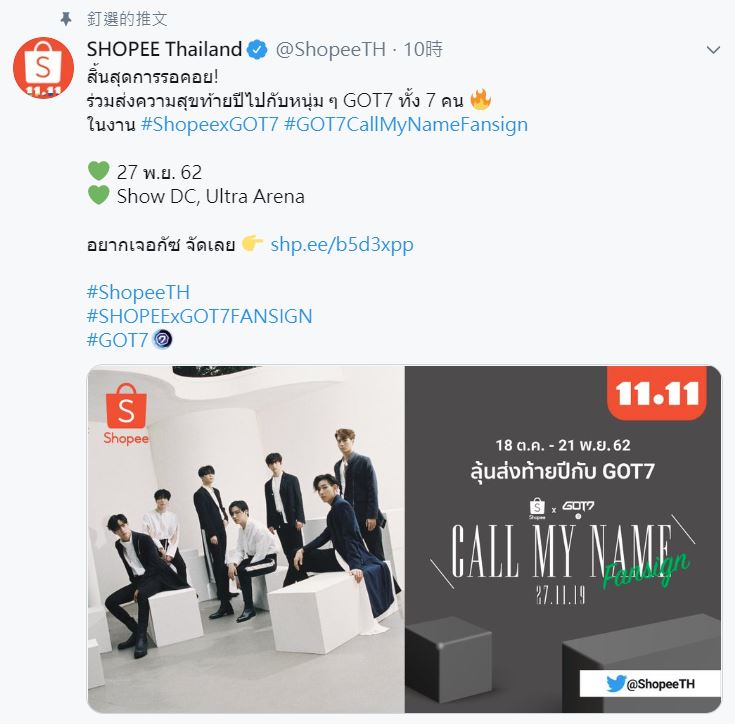Open the SHOPEE Thailand profile avatar

[43, 67]
